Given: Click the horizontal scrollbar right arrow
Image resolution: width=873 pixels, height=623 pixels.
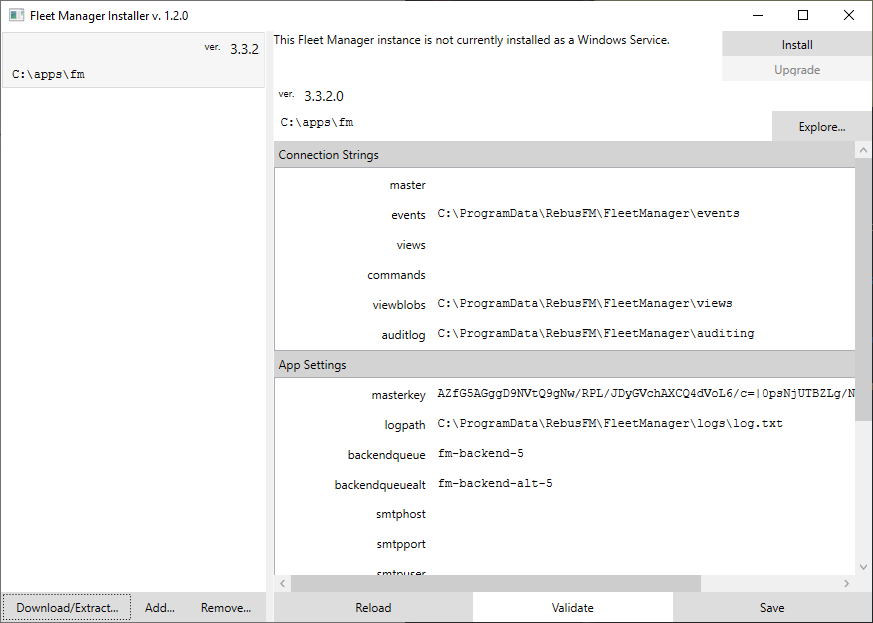Looking at the screenshot, I should pyautogui.click(x=846, y=583).
